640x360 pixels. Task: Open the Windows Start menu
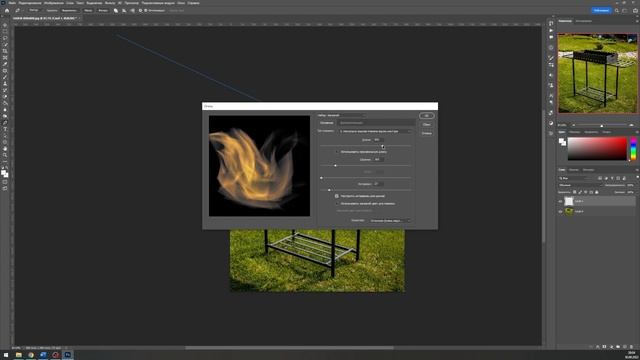click(x=6, y=355)
